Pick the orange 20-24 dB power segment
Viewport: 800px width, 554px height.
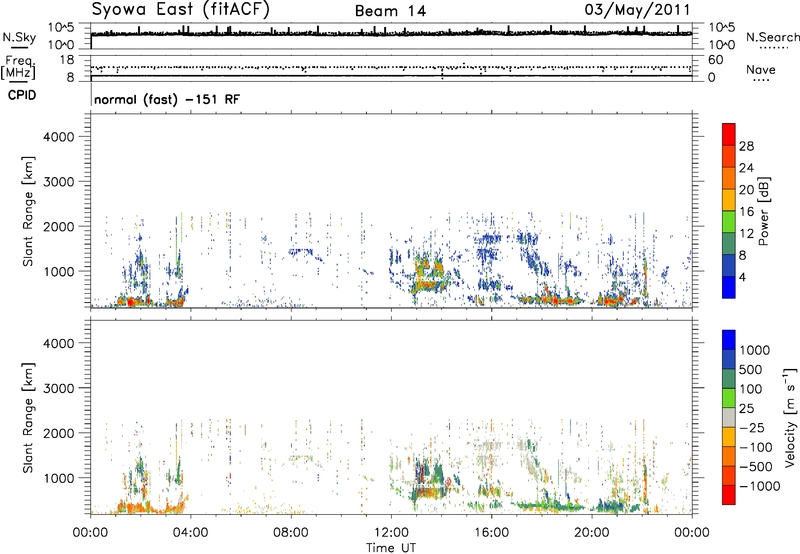[729, 179]
